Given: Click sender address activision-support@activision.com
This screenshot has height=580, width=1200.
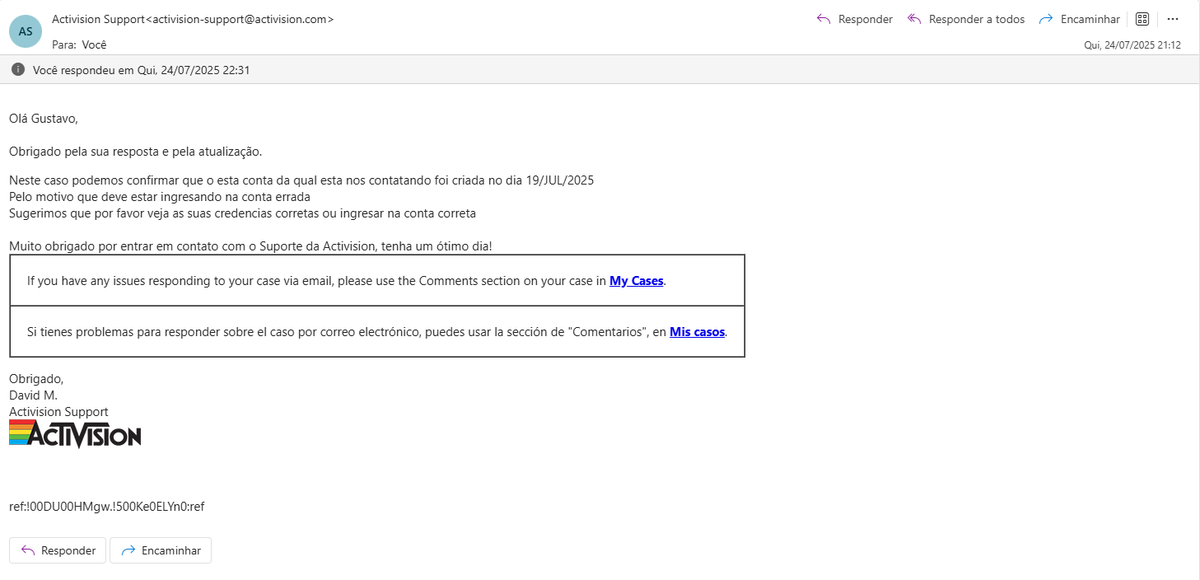Looking at the screenshot, I should click(x=240, y=19).
